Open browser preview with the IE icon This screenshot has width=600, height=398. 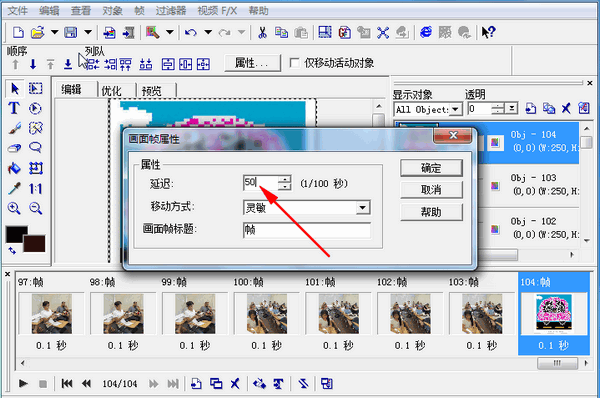coord(426,32)
